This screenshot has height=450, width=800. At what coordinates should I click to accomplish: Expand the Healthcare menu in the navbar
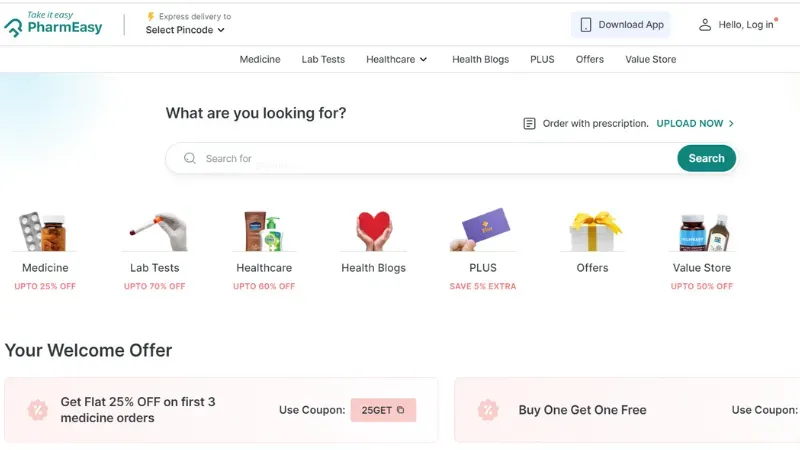(396, 59)
